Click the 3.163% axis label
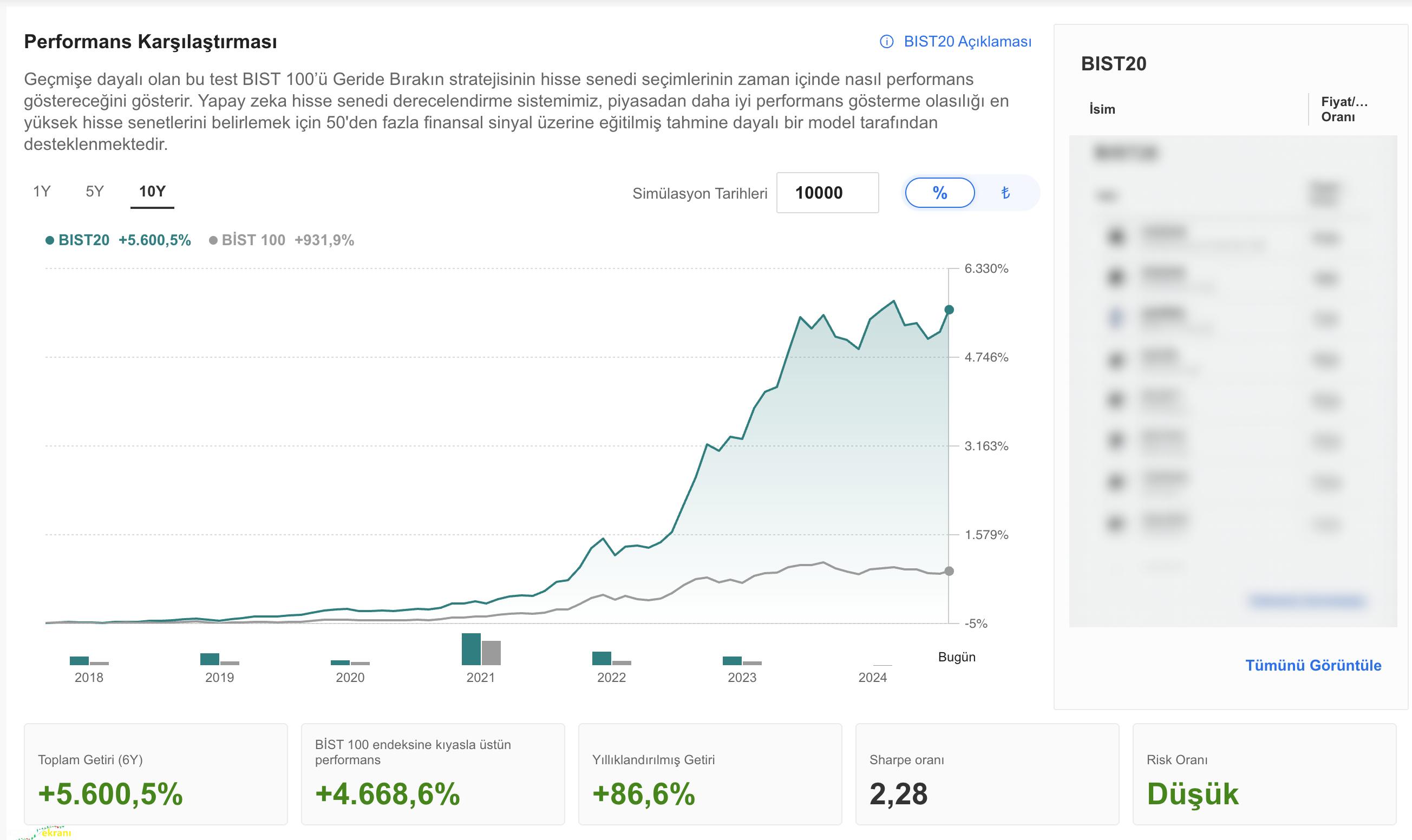The image size is (1412, 840). [x=987, y=446]
